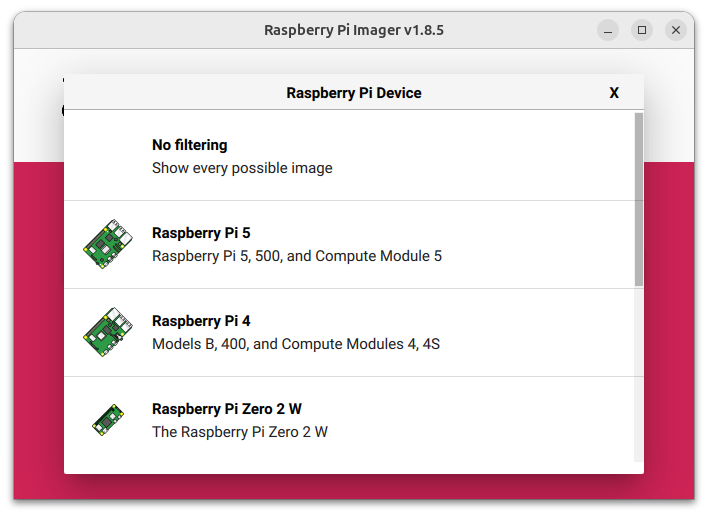The height and width of the screenshot is (516, 708).
Task: Click the device list scrollbar thumb
Action: tap(639, 200)
